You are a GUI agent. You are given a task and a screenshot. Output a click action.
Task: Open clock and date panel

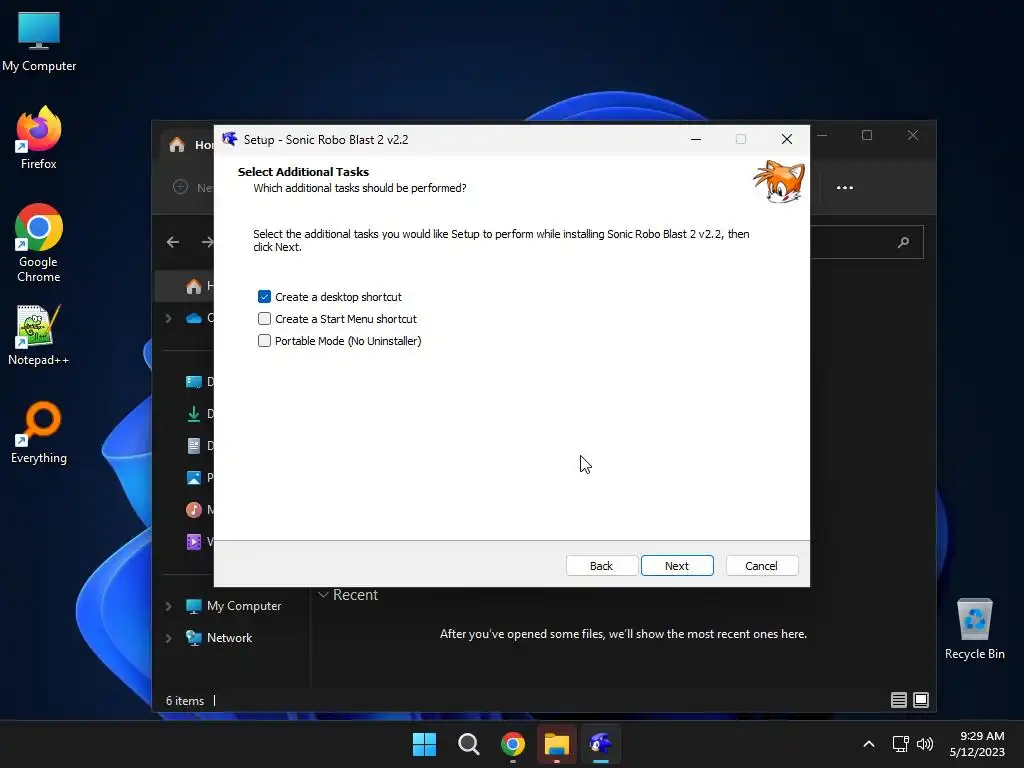977,744
